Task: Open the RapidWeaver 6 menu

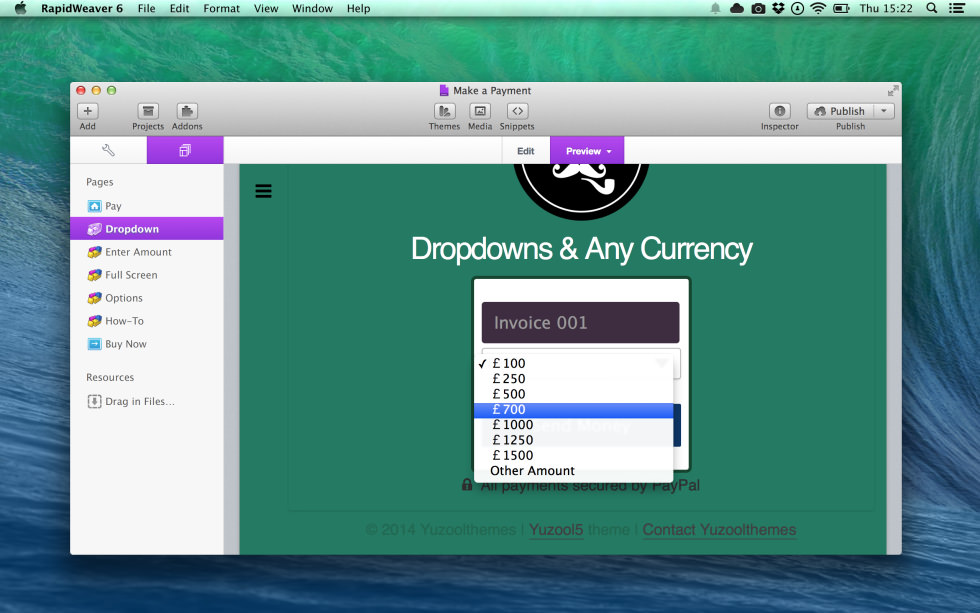Action: (82, 8)
